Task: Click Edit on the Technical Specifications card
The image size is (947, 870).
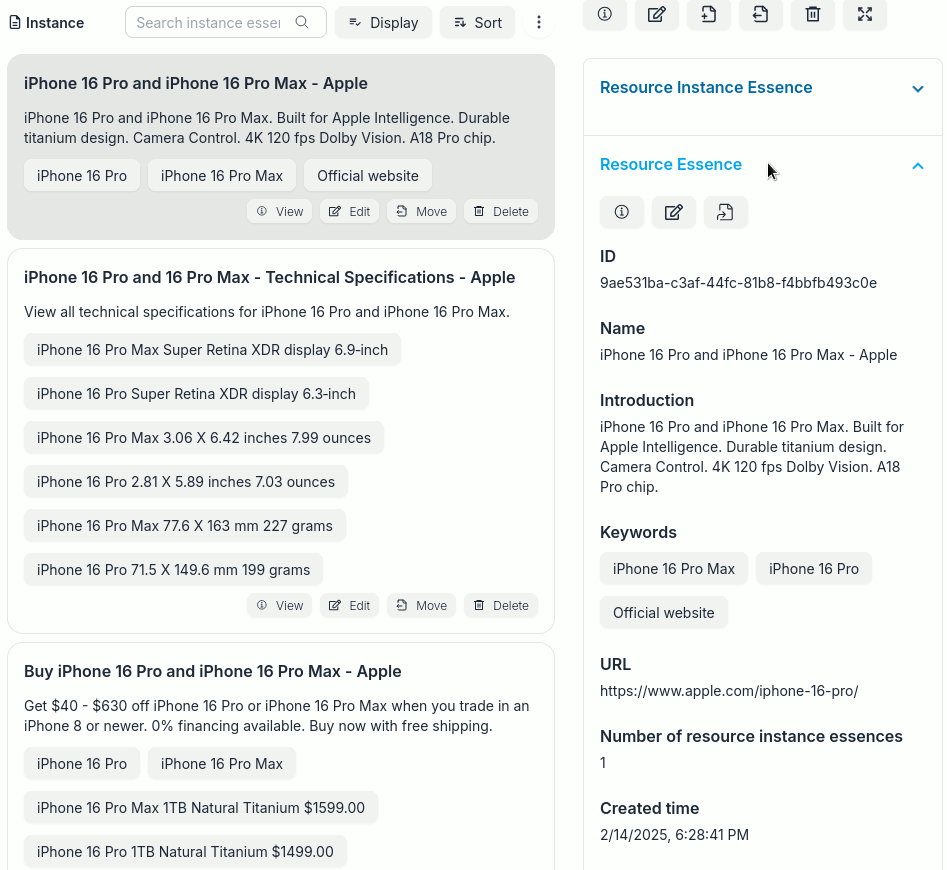Action: click(x=350, y=606)
